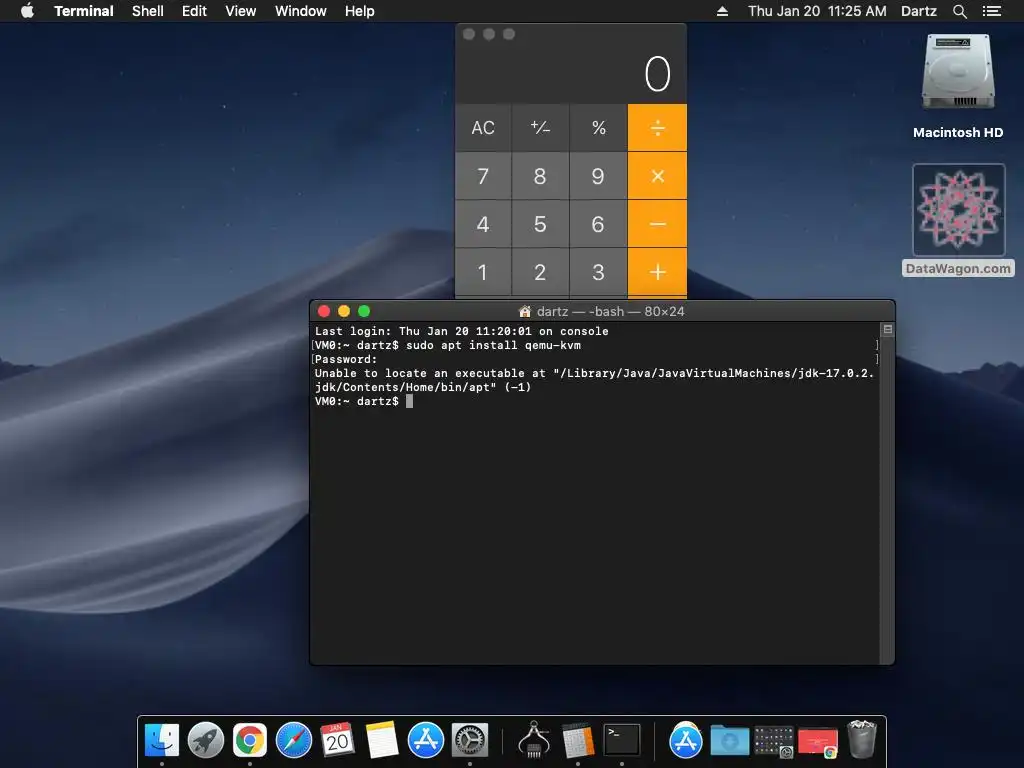Open System Preferences gear in dock

click(470, 741)
